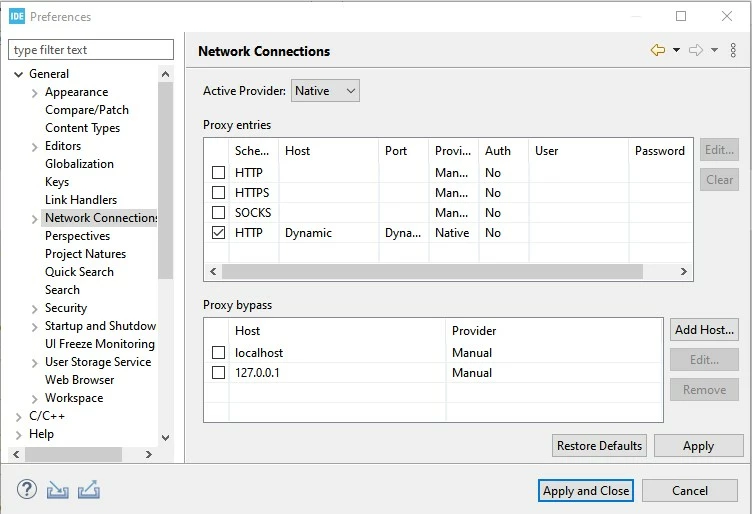The image size is (752, 514).
Task: Expand the User Storage Service node
Action: (x=35, y=363)
